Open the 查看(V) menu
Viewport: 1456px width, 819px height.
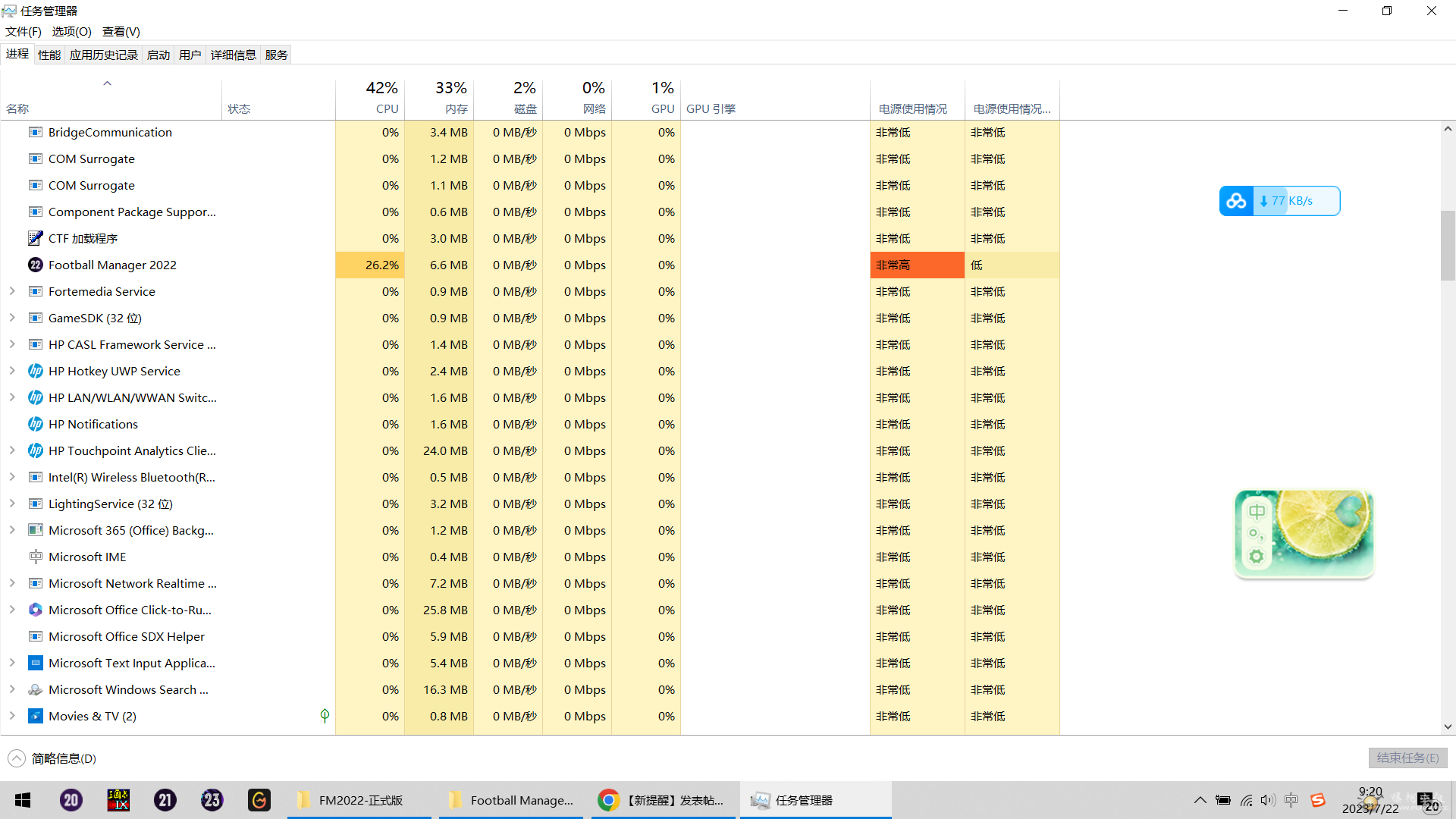coord(121,31)
